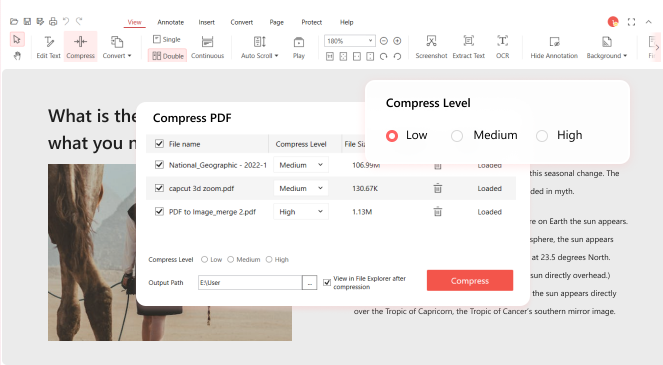The image size is (663, 365).
Task: Uncheck the PDF to Image_merge 2.pdf checkbox
Action: tap(159, 211)
